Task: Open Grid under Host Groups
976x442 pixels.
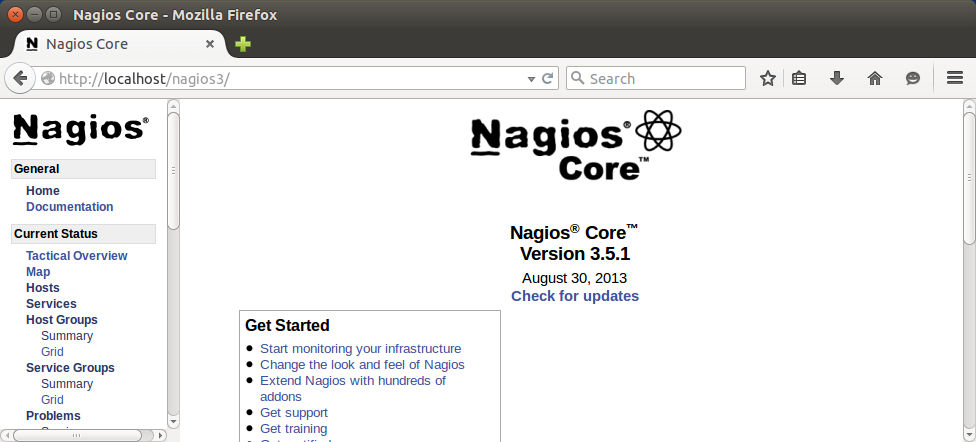Action: tap(52, 352)
